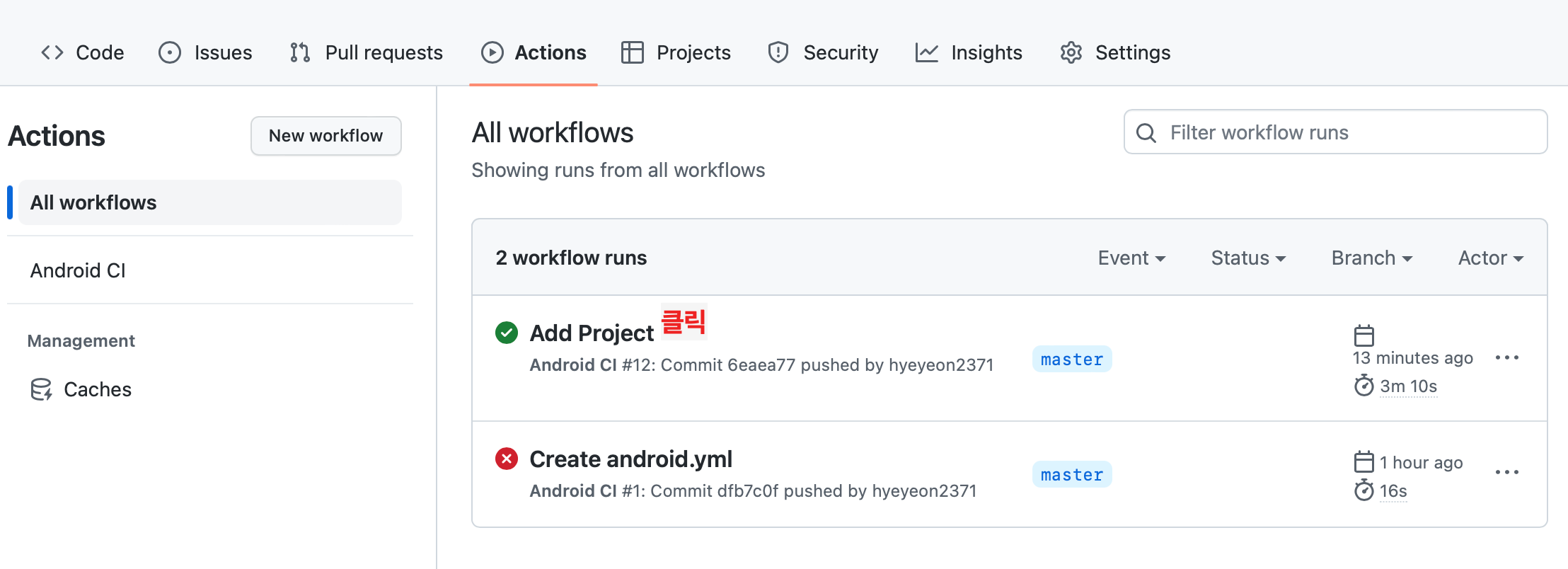Open the Issues tab
The image size is (1568, 569).
coord(205,52)
